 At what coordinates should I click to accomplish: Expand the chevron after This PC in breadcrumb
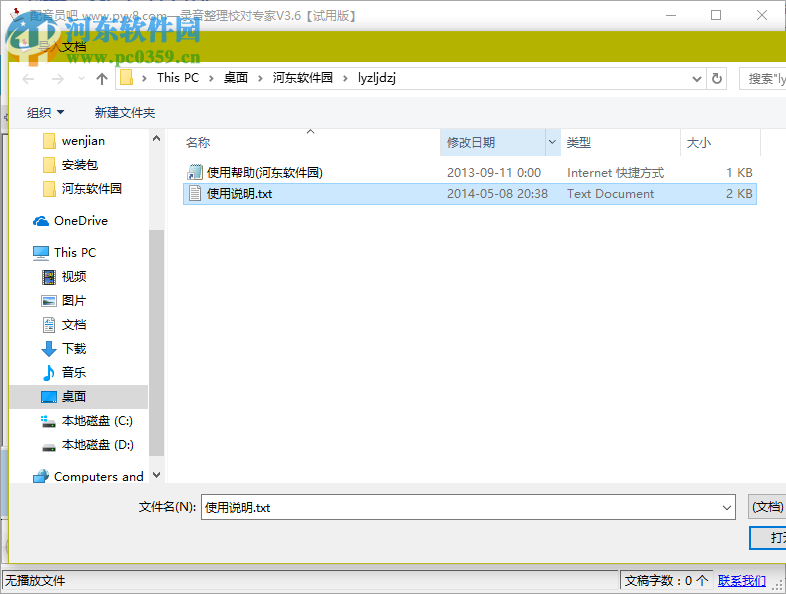pyautogui.click(x=211, y=78)
